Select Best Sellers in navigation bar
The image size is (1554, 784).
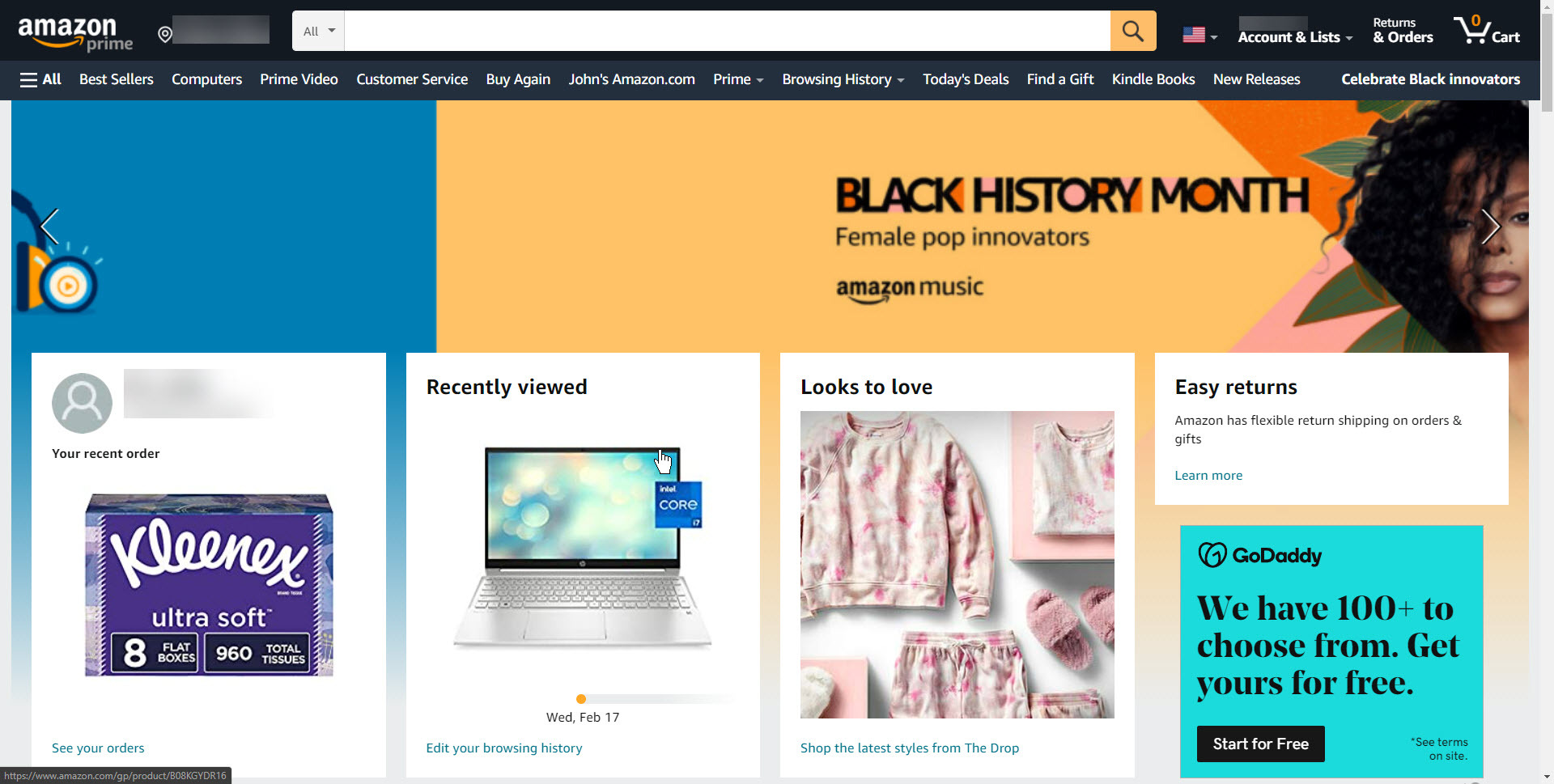click(x=117, y=79)
